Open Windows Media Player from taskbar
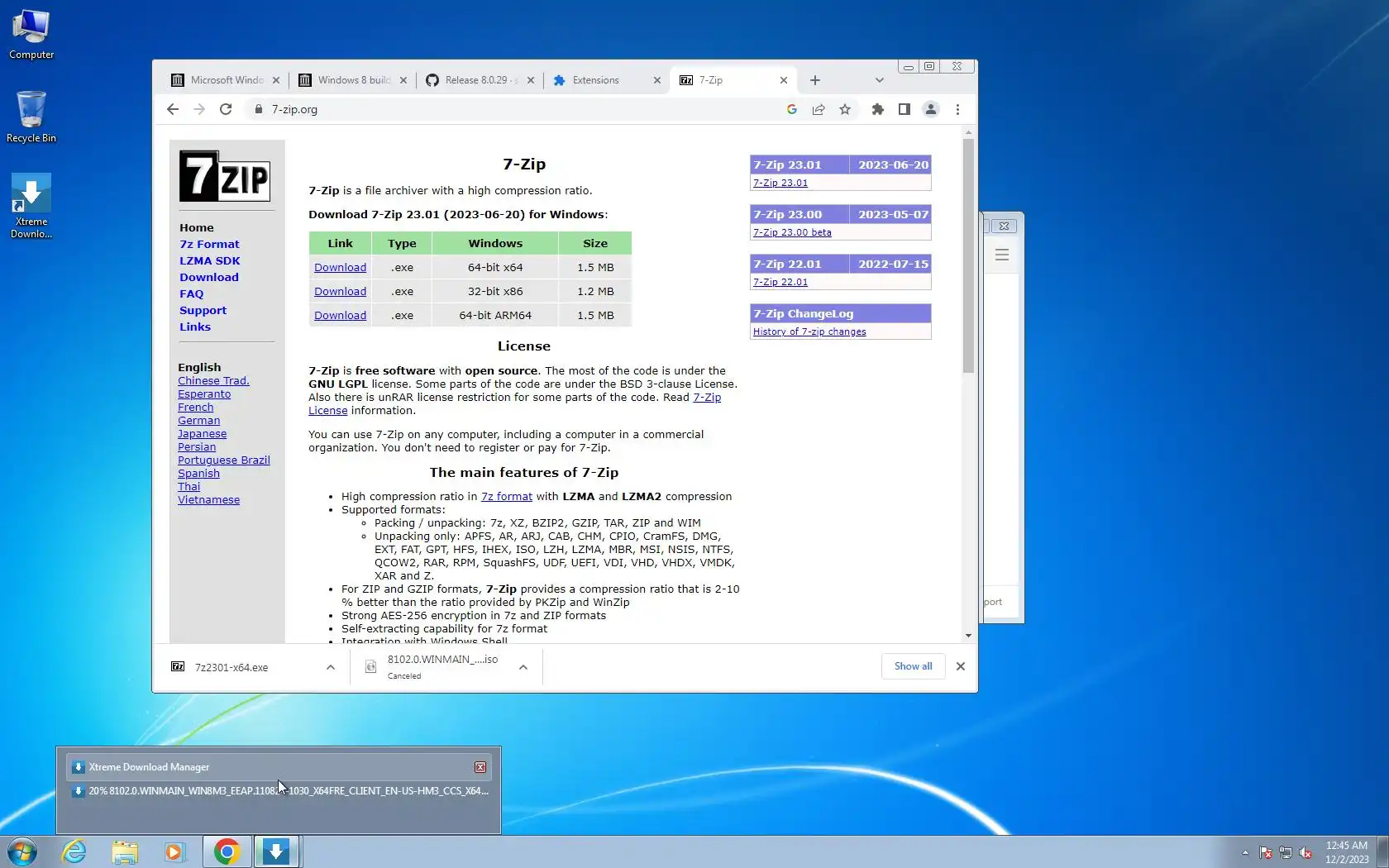The image size is (1389, 868). [175, 851]
